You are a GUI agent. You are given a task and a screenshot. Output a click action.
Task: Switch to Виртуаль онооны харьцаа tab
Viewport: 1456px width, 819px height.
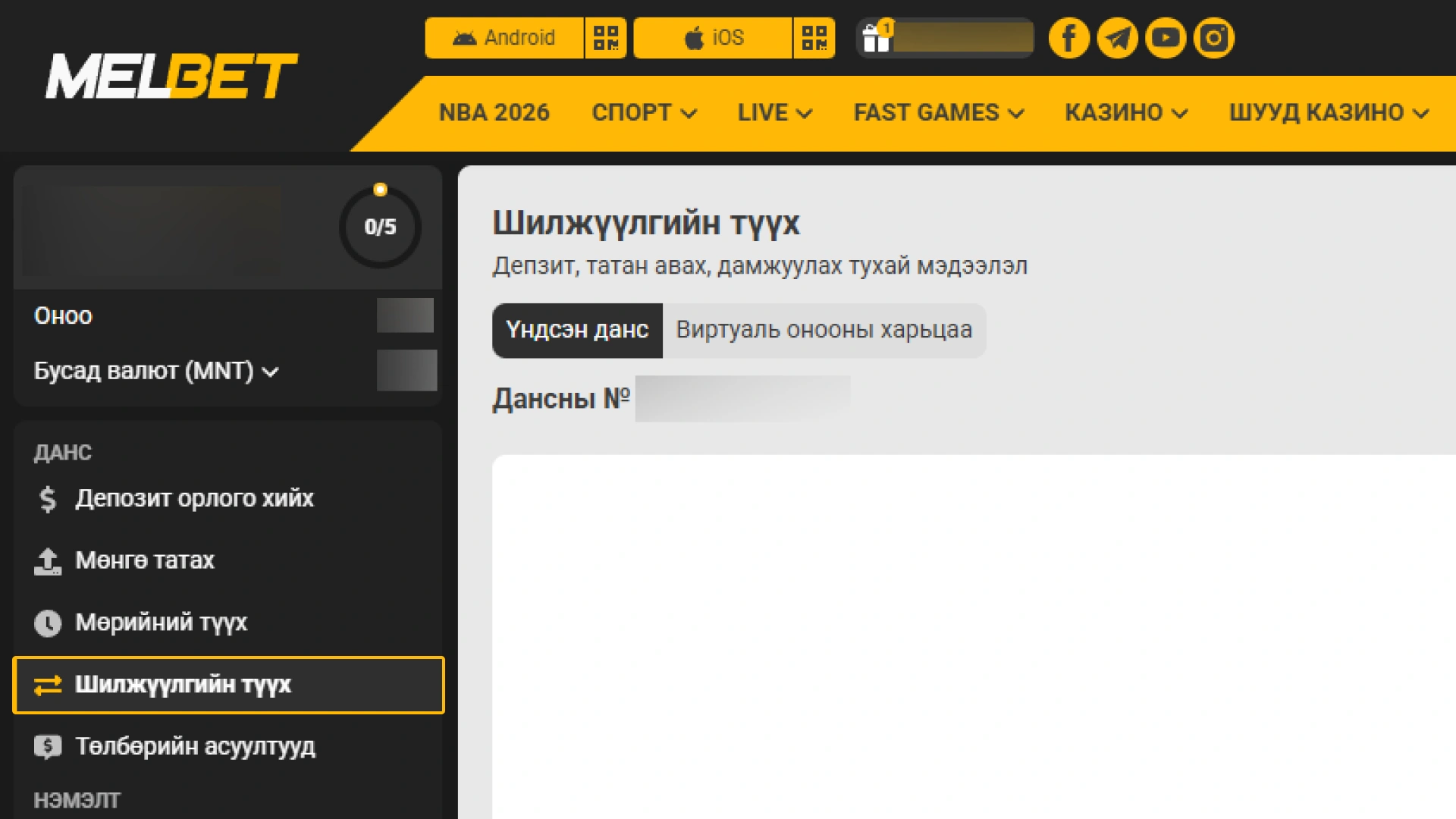pyautogui.click(x=824, y=330)
